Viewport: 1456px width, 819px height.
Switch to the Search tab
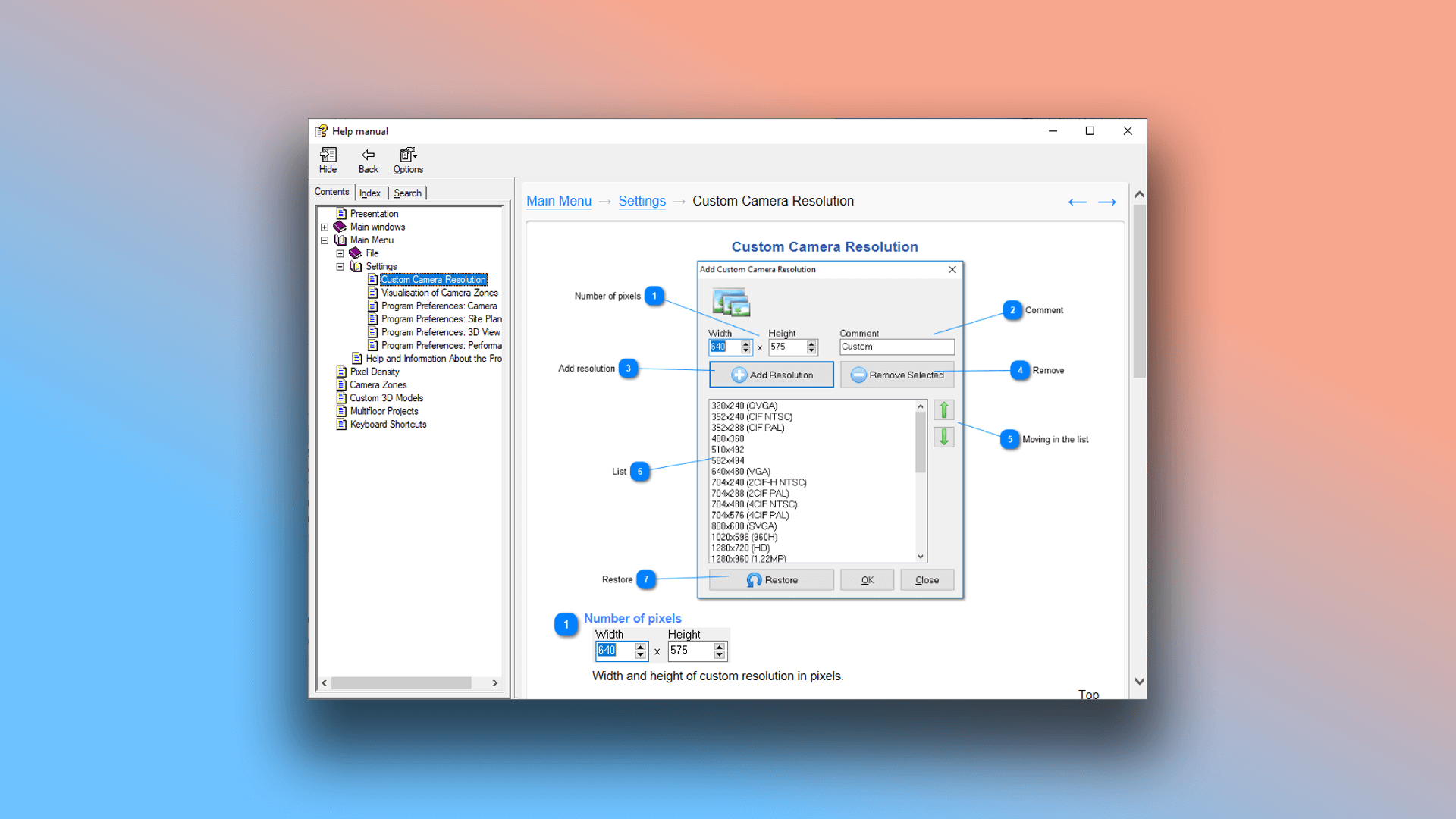[407, 193]
